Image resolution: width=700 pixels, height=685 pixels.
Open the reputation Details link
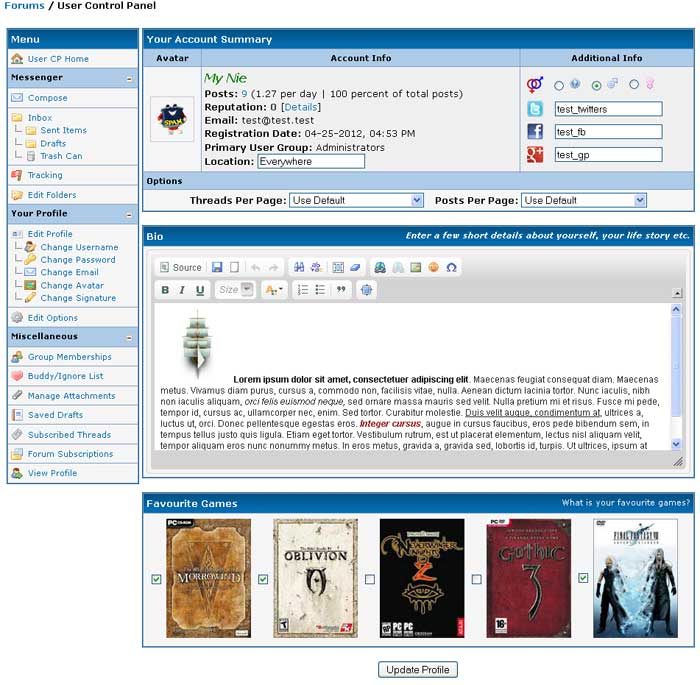[301, 107]
